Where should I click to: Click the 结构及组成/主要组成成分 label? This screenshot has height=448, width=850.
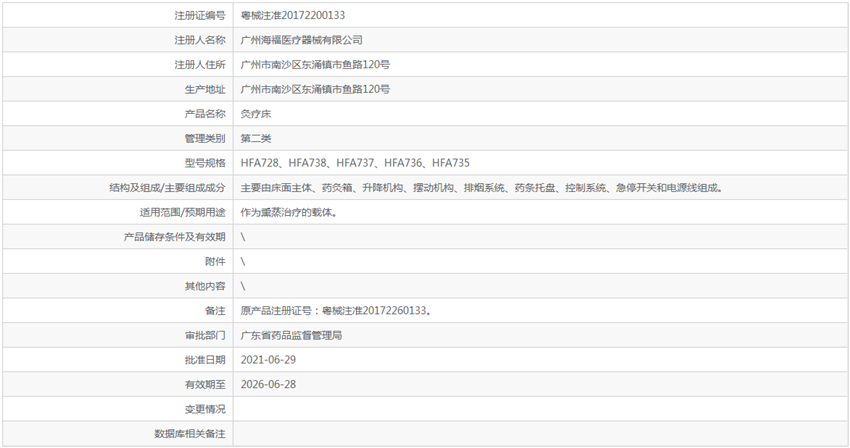(x=168, y=188)
